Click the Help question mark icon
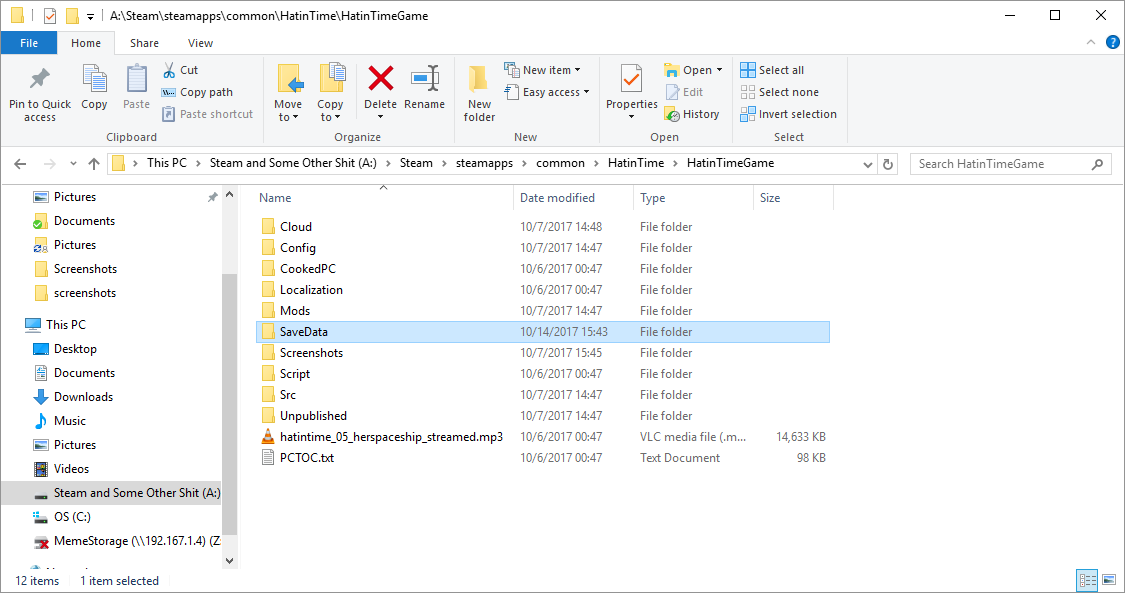 tap(1113, 43)
